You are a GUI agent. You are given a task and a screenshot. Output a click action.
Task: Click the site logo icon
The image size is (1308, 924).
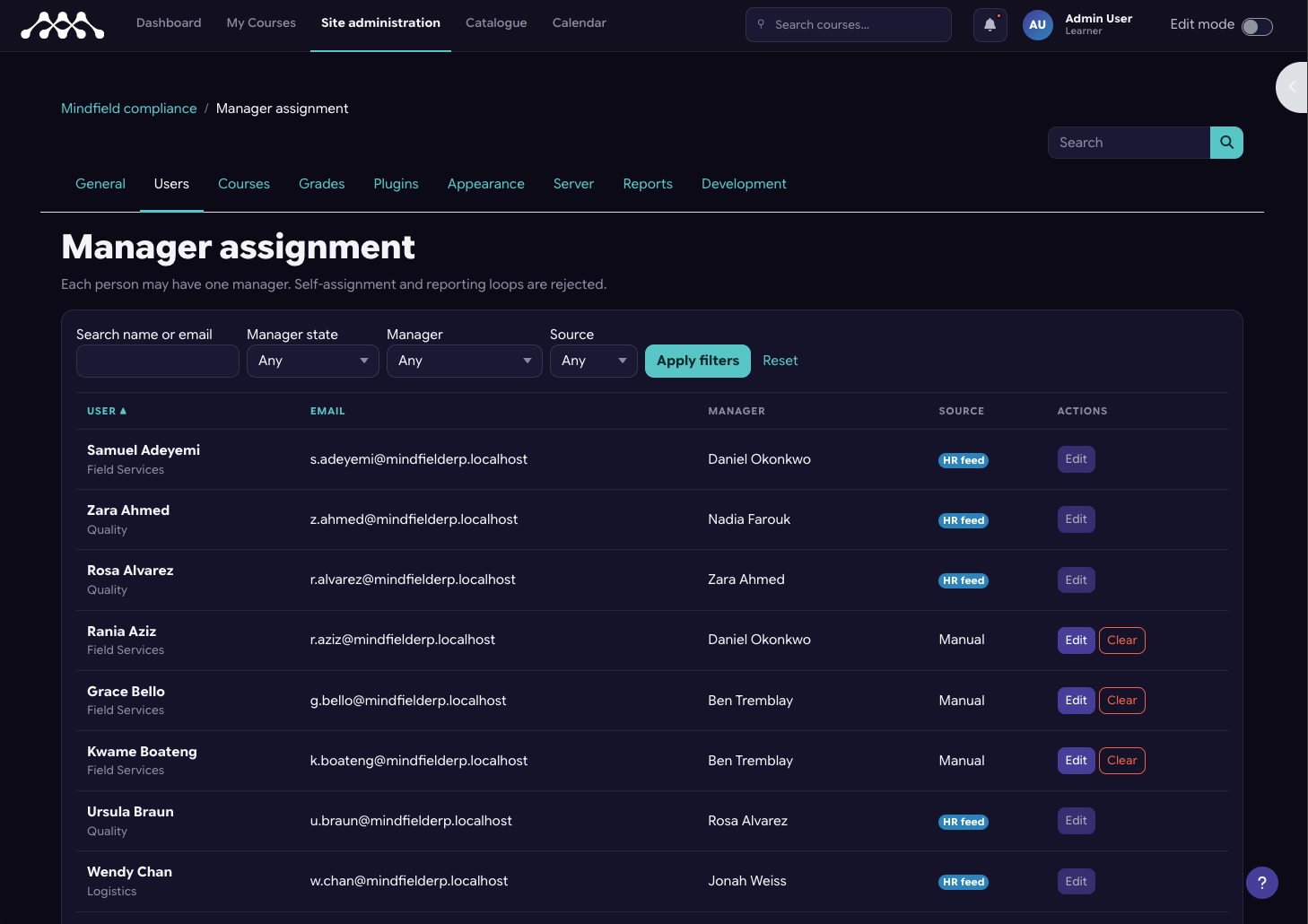pyautogui.click(x=63, y=25)
